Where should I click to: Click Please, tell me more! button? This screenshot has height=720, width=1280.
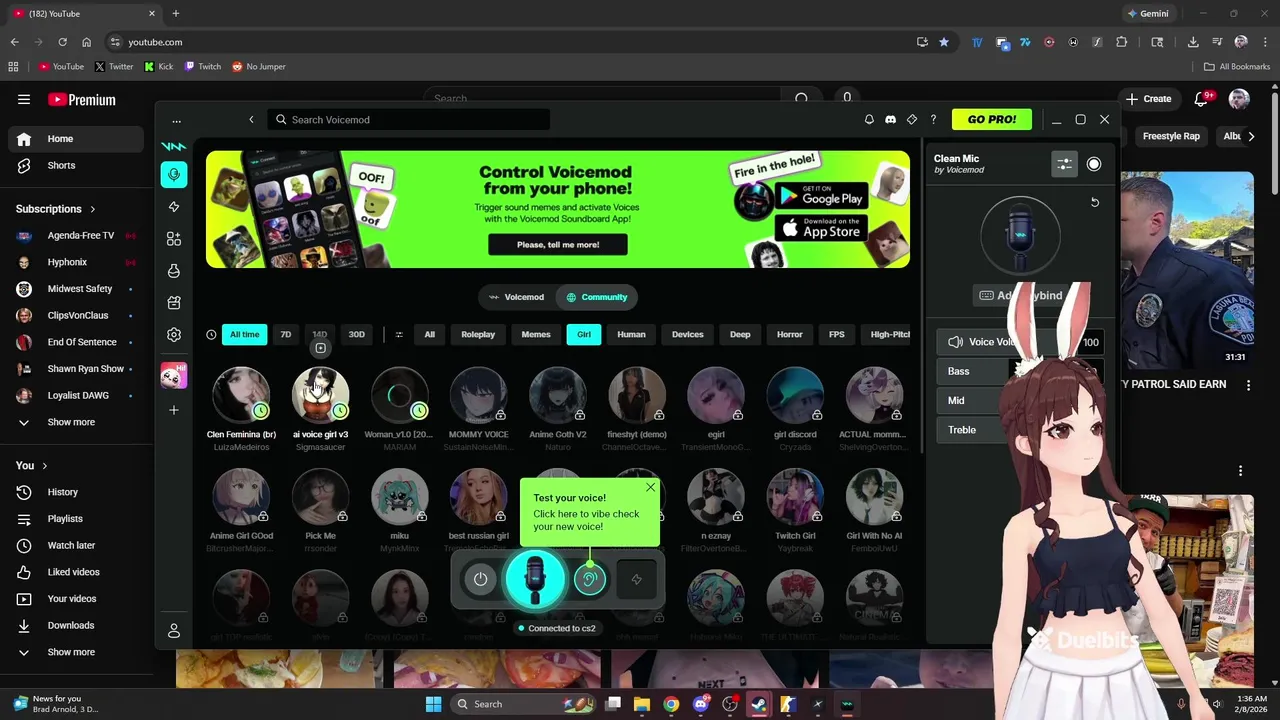pos(558,245)
